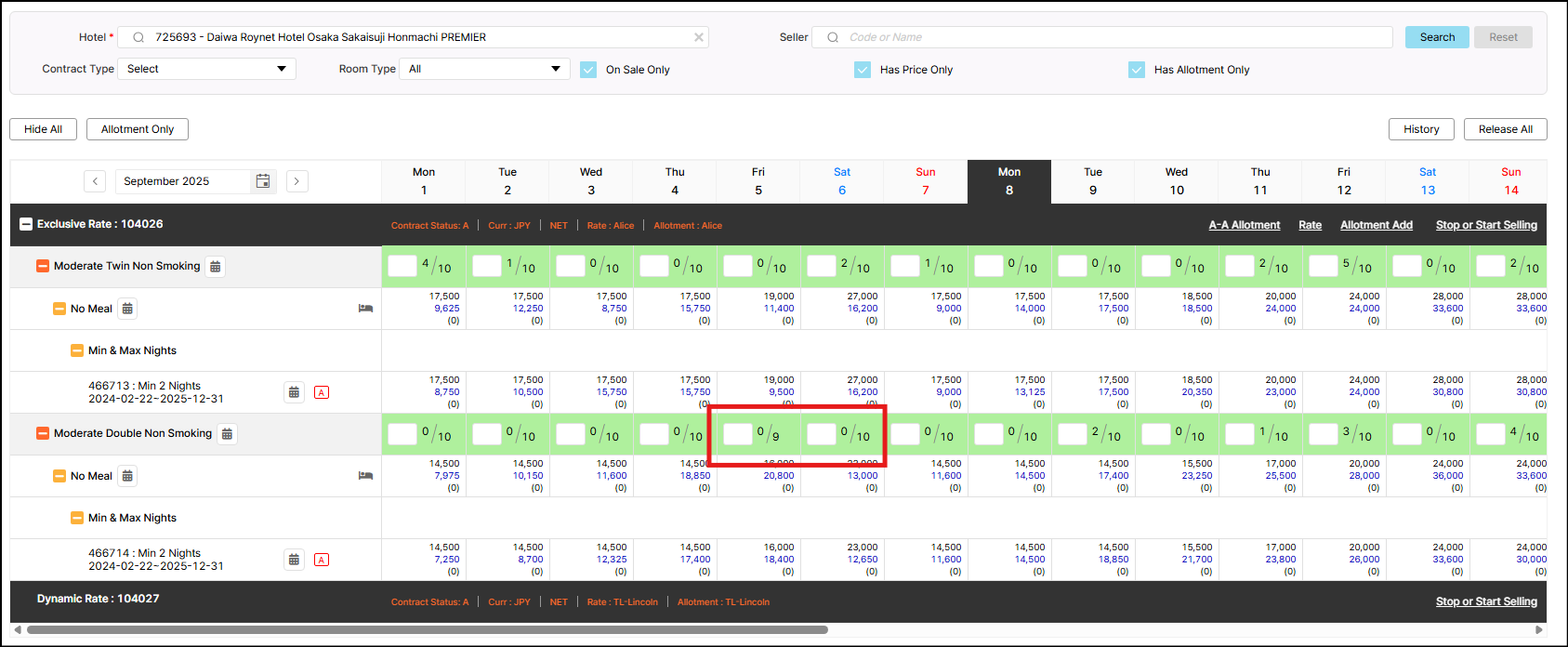The height and width of the screenshot is (647, 1568).
Task: Clear the Hotel field with X icon
Action: click(x=698, y=37)
